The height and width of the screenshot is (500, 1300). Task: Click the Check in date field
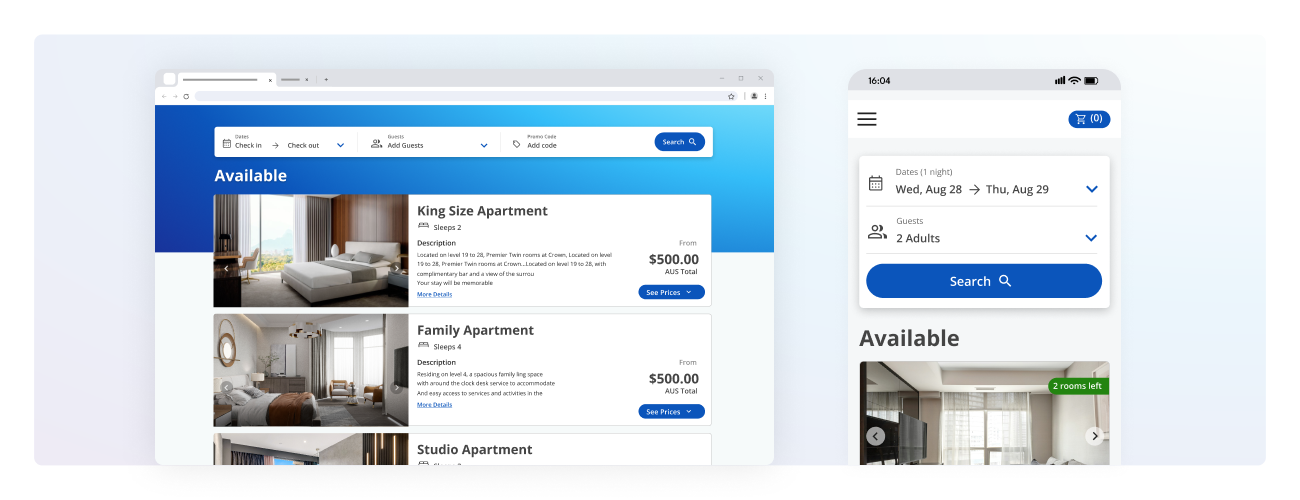click(x=248, y=145)
